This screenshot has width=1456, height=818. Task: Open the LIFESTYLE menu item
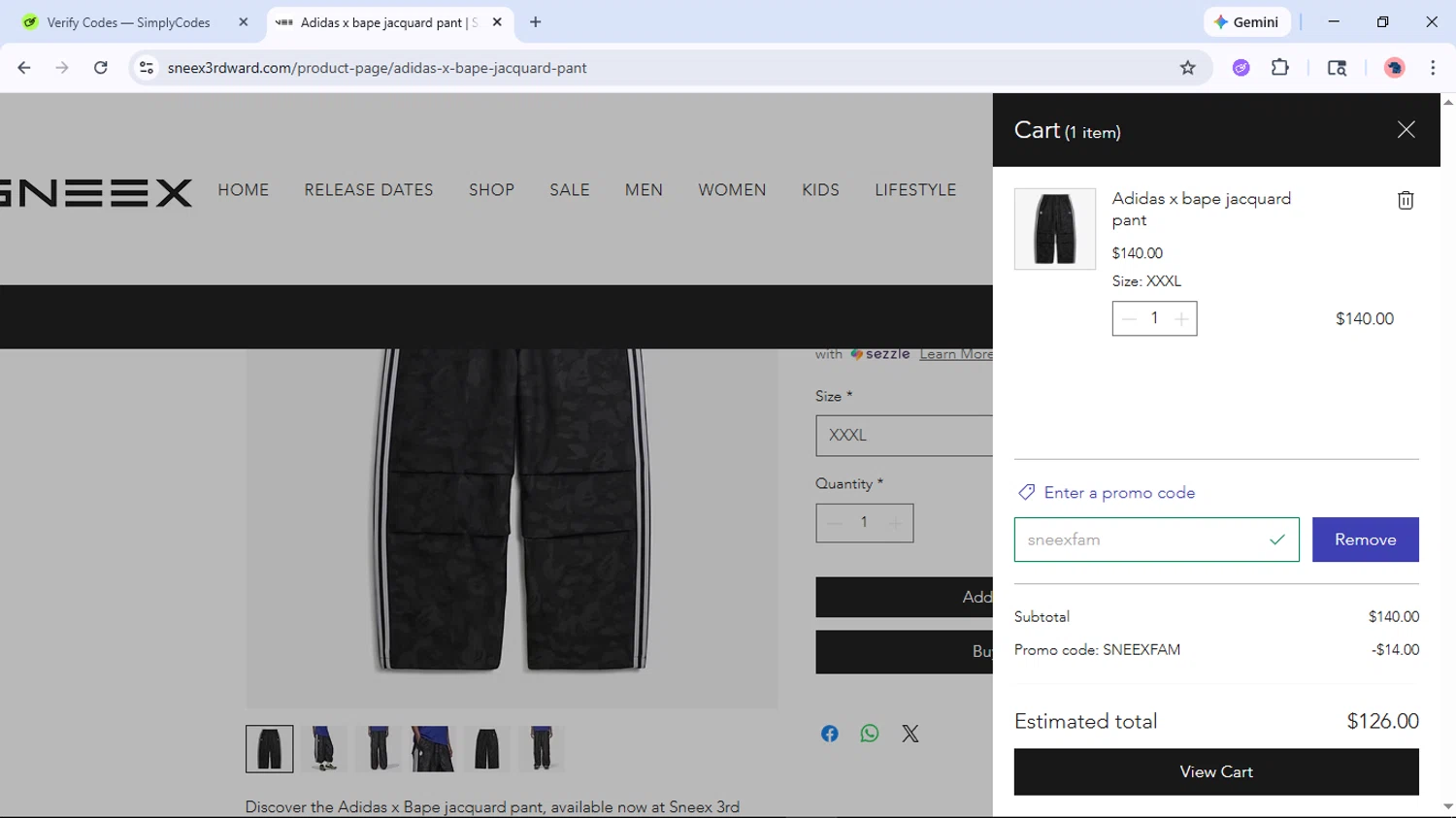click(x=915, y=190)
